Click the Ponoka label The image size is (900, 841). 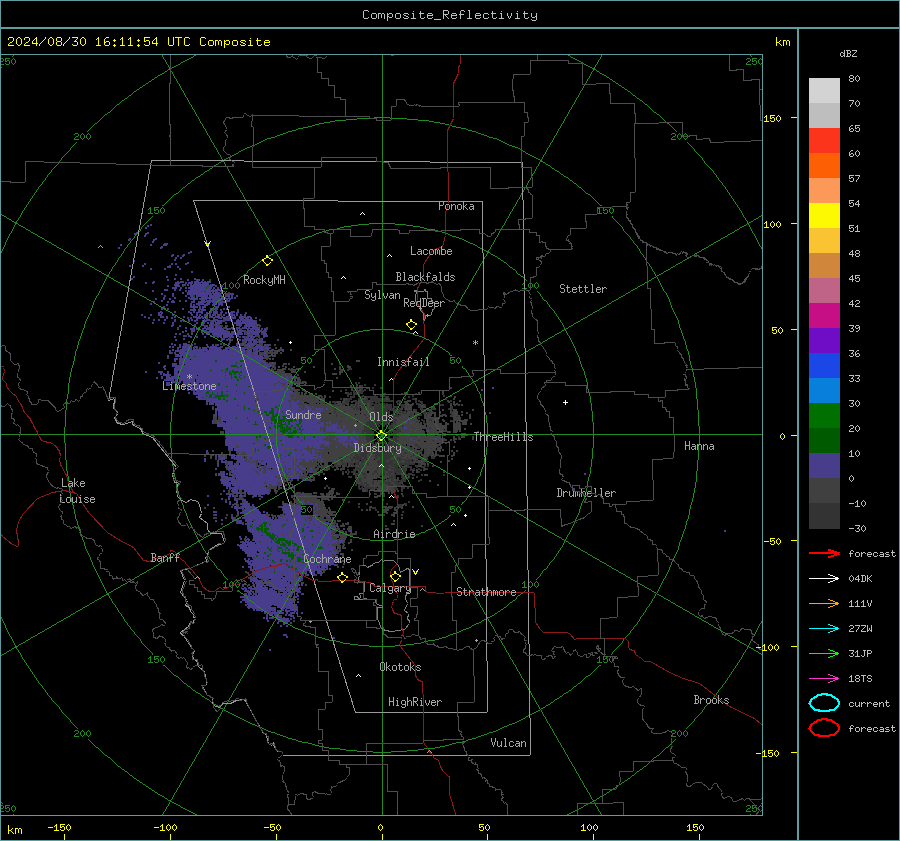pos(456,206)
